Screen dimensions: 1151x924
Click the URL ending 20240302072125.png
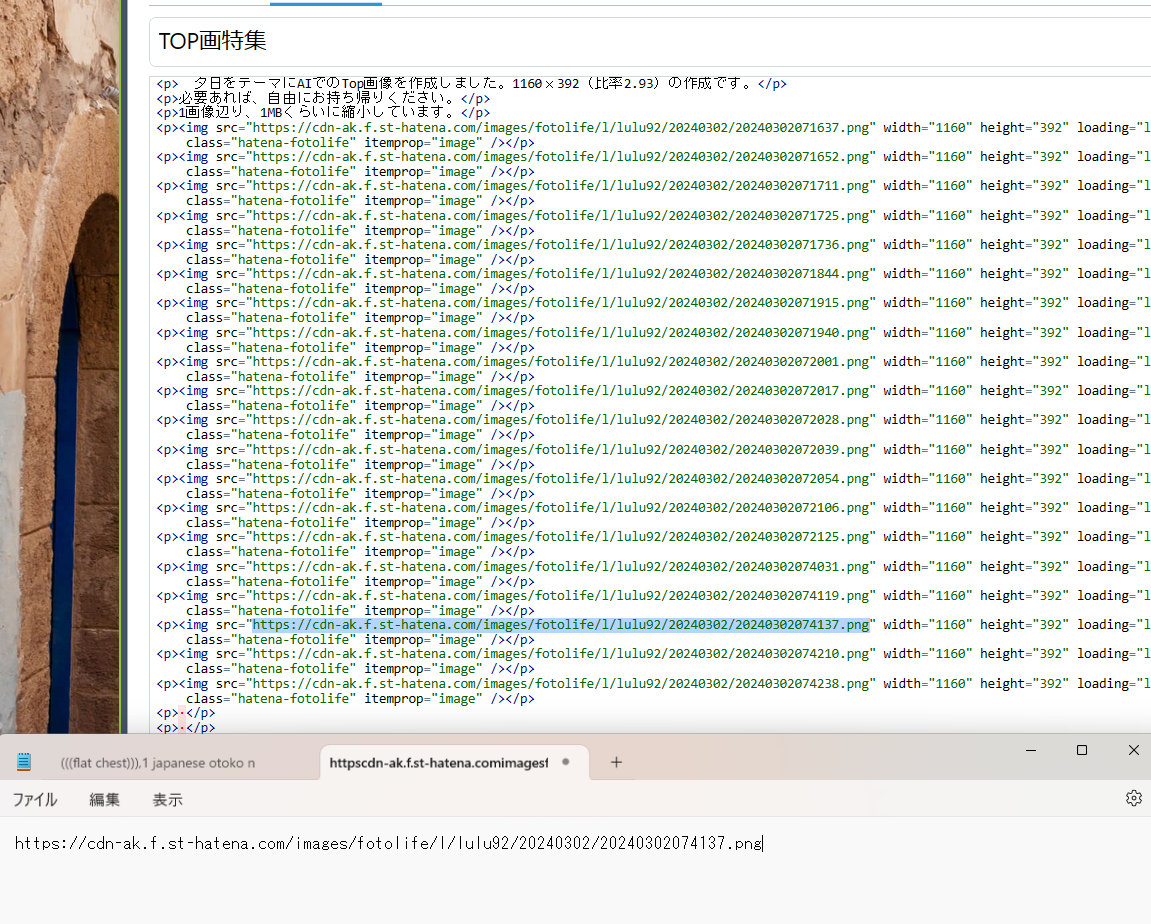pyautogui.click(x=561, y=536)
